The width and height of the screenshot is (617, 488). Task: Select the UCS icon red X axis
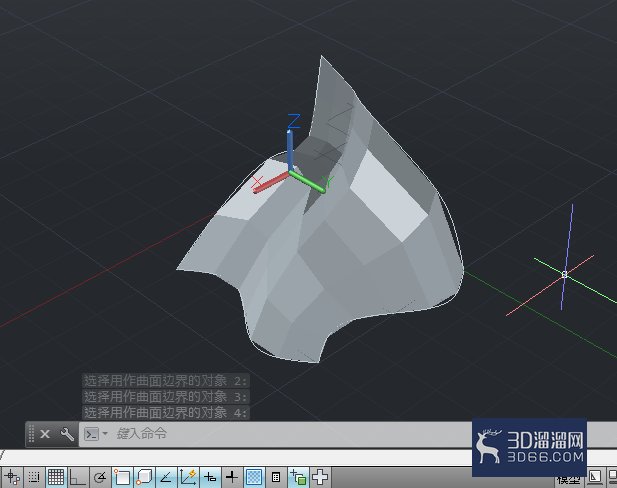coord(272,183)
